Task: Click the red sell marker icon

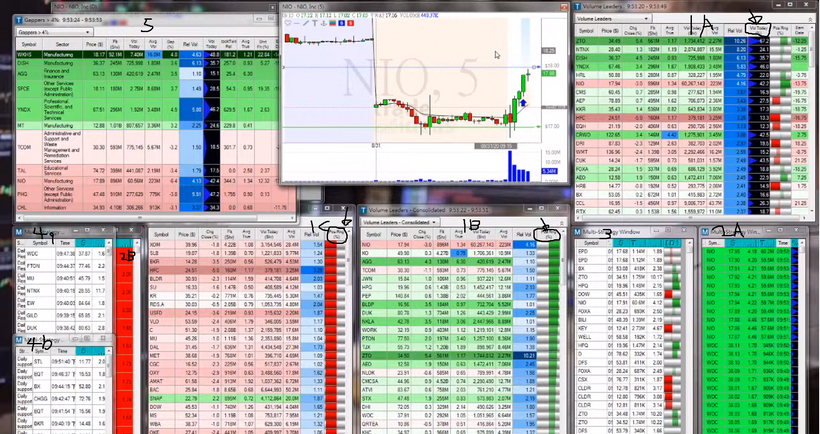Action: 350,23
